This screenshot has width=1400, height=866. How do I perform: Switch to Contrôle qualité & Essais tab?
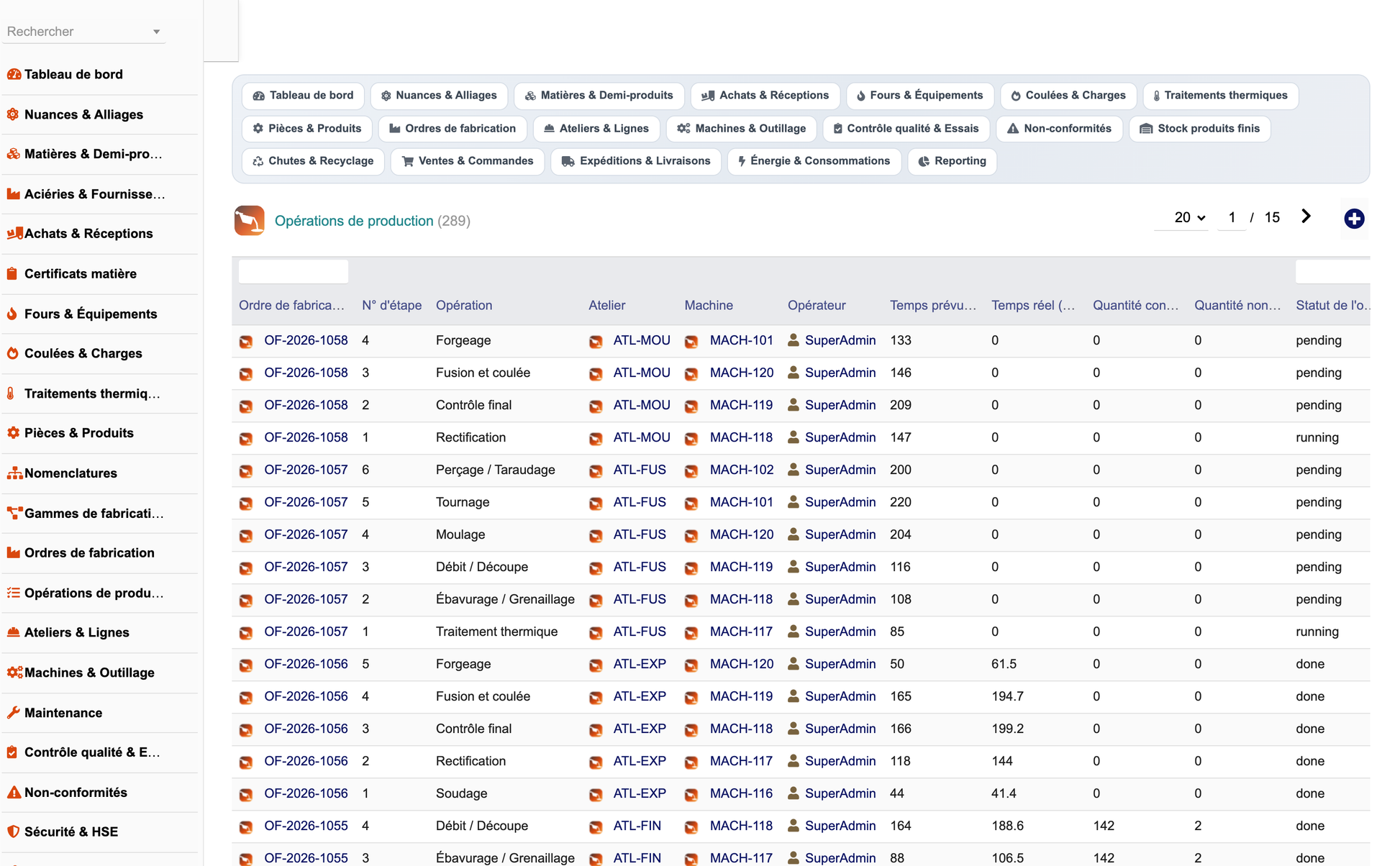coord(906,129)
